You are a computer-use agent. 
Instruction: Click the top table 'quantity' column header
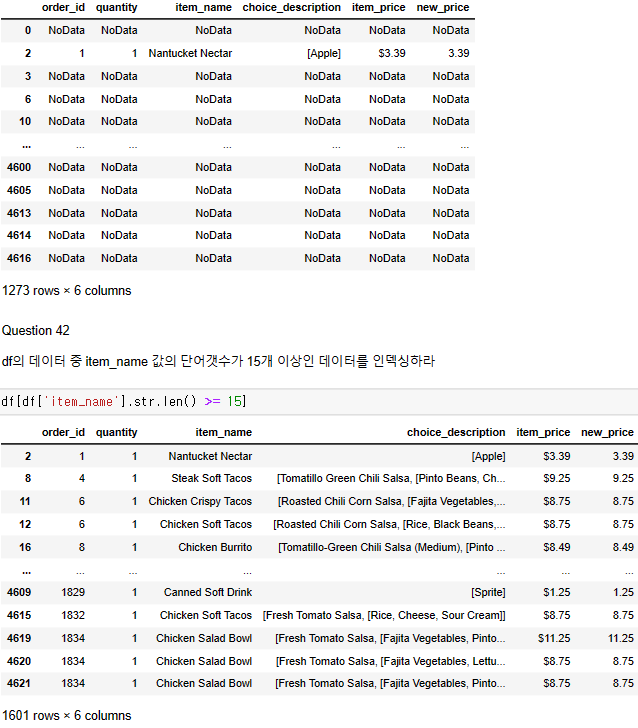pos(117,7)
